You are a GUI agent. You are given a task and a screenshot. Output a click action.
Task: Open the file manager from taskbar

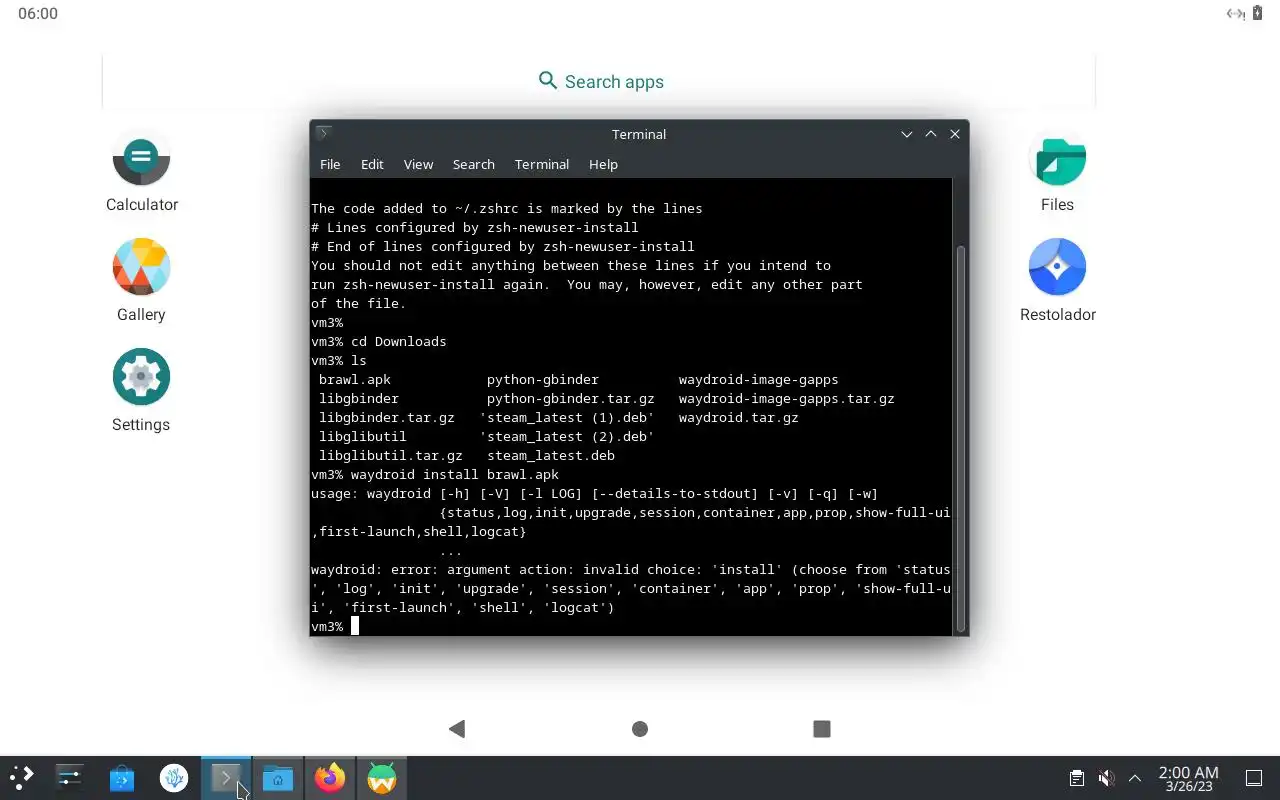[x=278, y=778]
